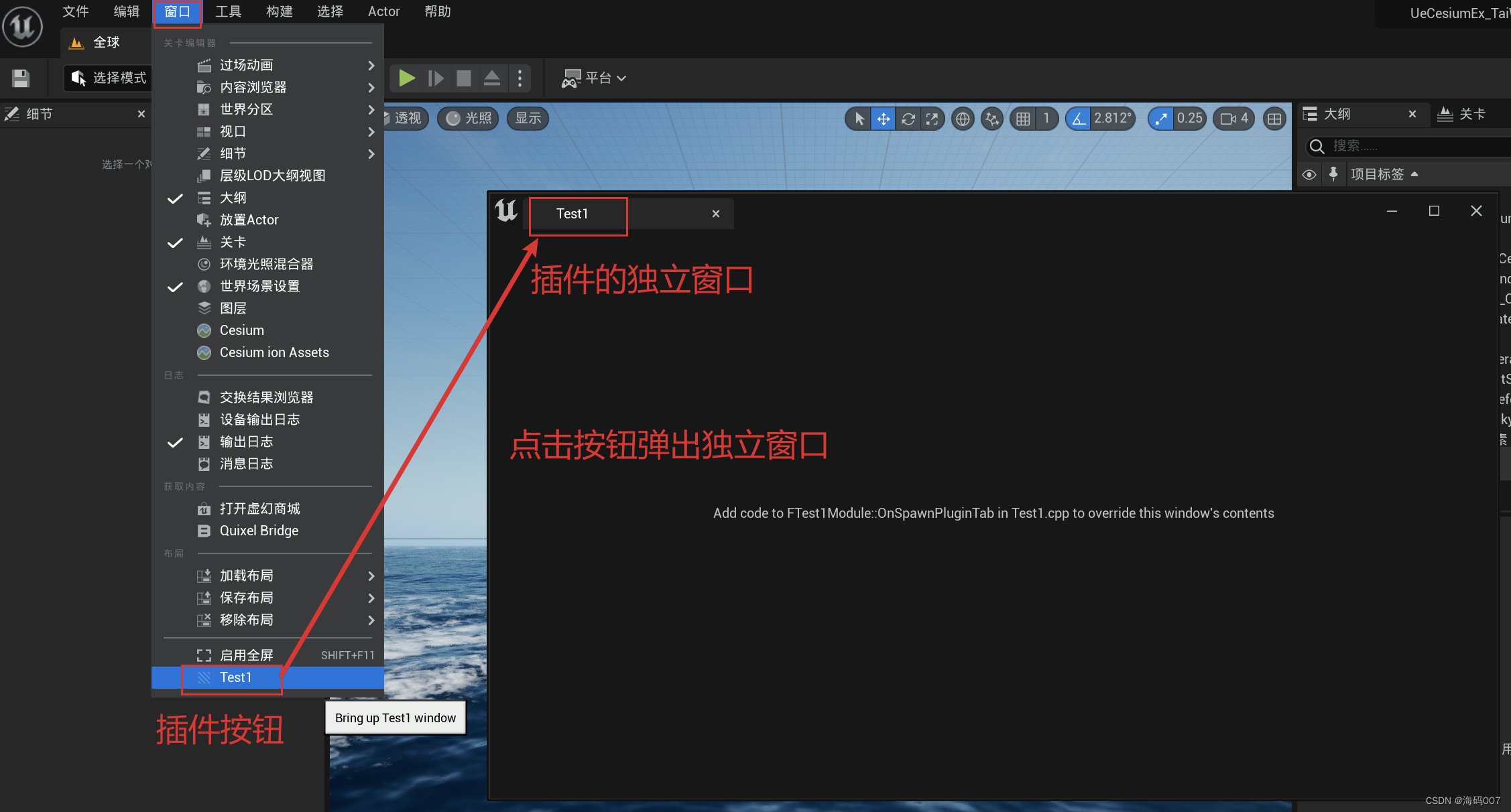Viewport: 1511px width, 812px height.
Task: Click the grid snap value input field
Action: 1046,119
